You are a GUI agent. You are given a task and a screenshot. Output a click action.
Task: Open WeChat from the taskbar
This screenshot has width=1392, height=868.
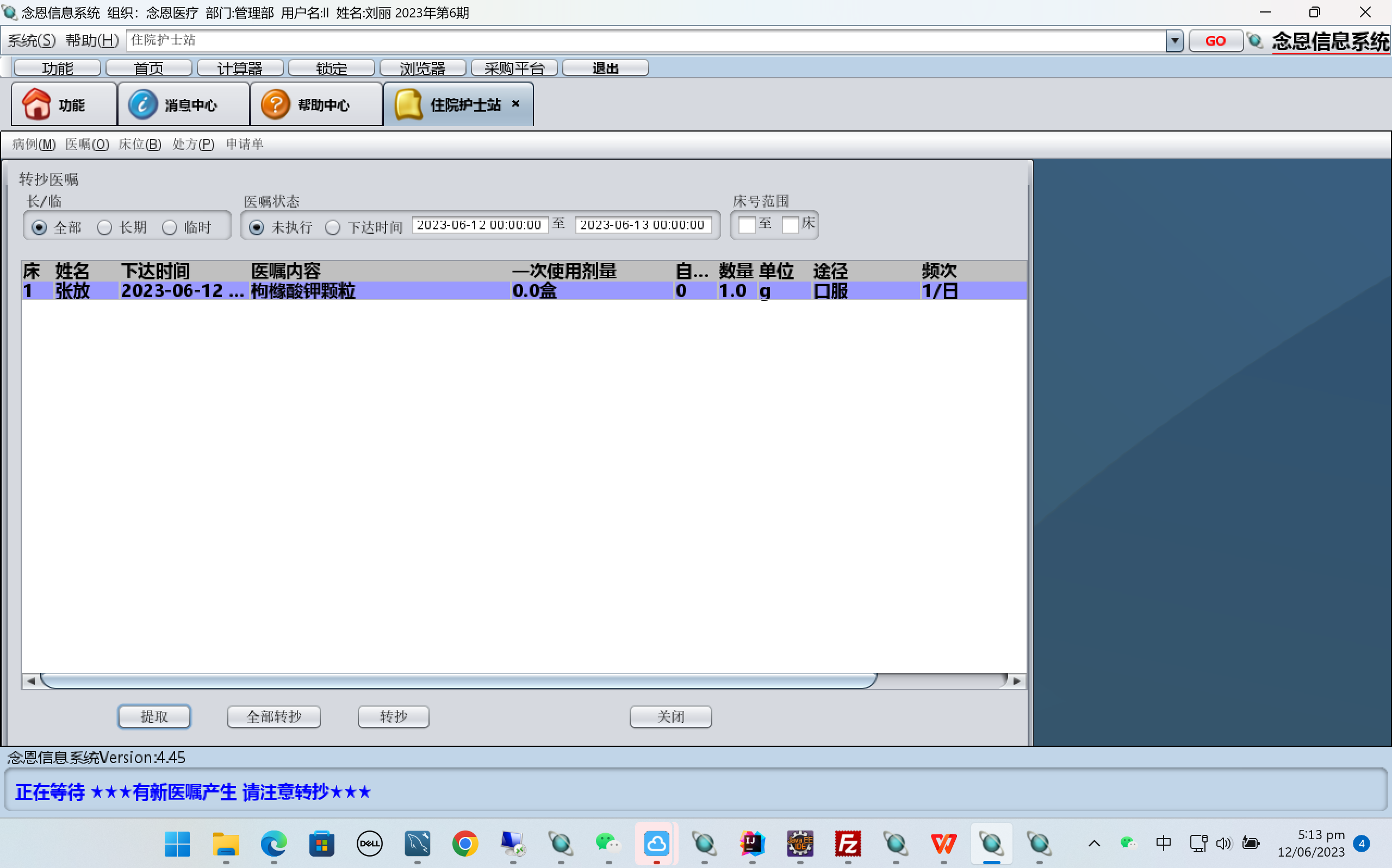point(607,844)
